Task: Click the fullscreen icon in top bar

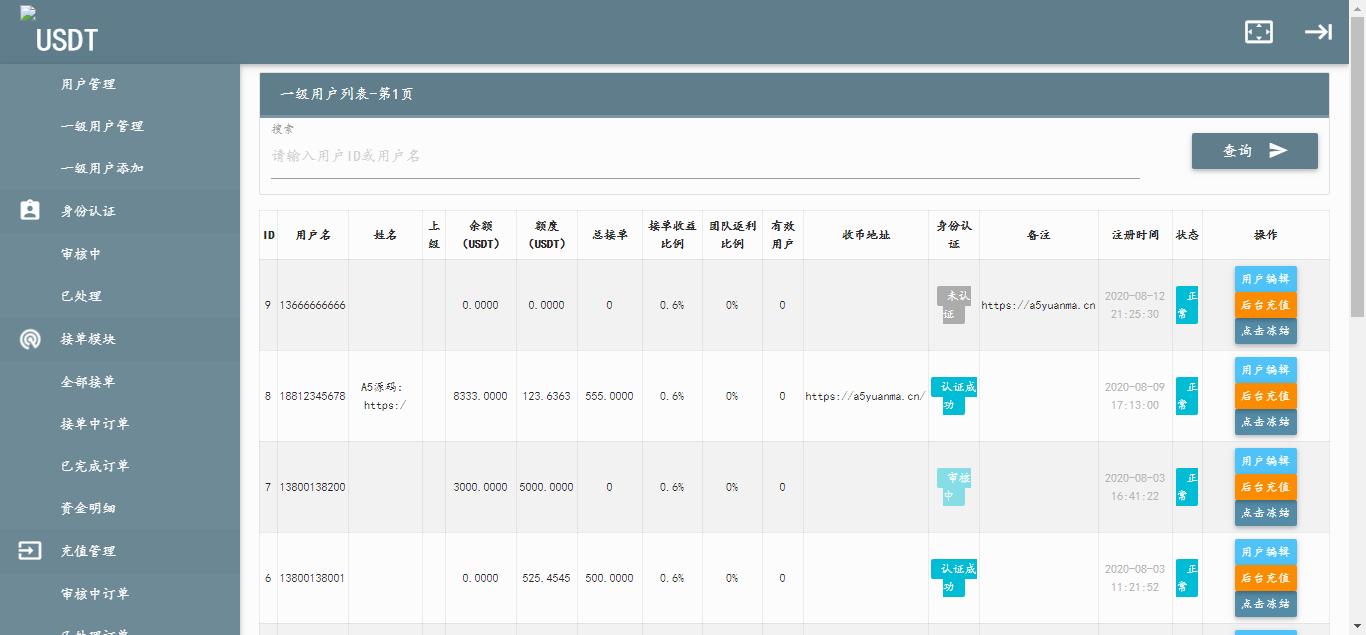Action: [1258, 32]
